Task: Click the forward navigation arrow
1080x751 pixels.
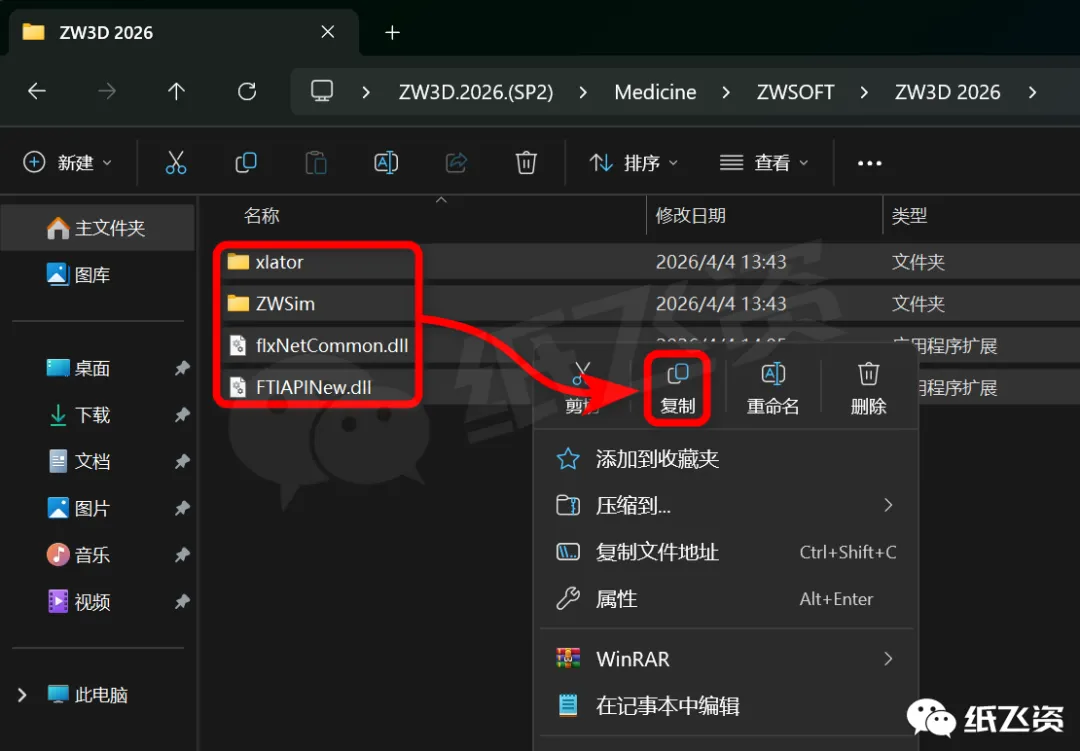Action: point(107,91)
